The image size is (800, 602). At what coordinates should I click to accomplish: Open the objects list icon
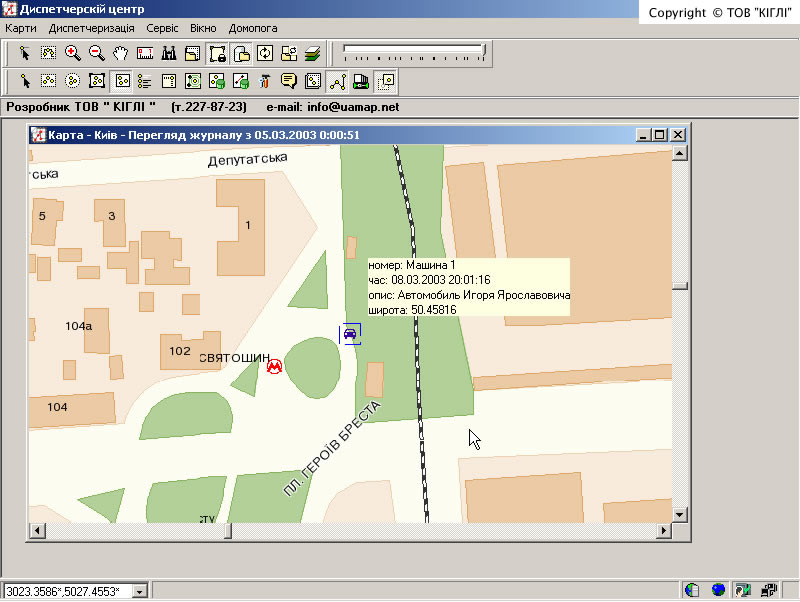[145, 81]
